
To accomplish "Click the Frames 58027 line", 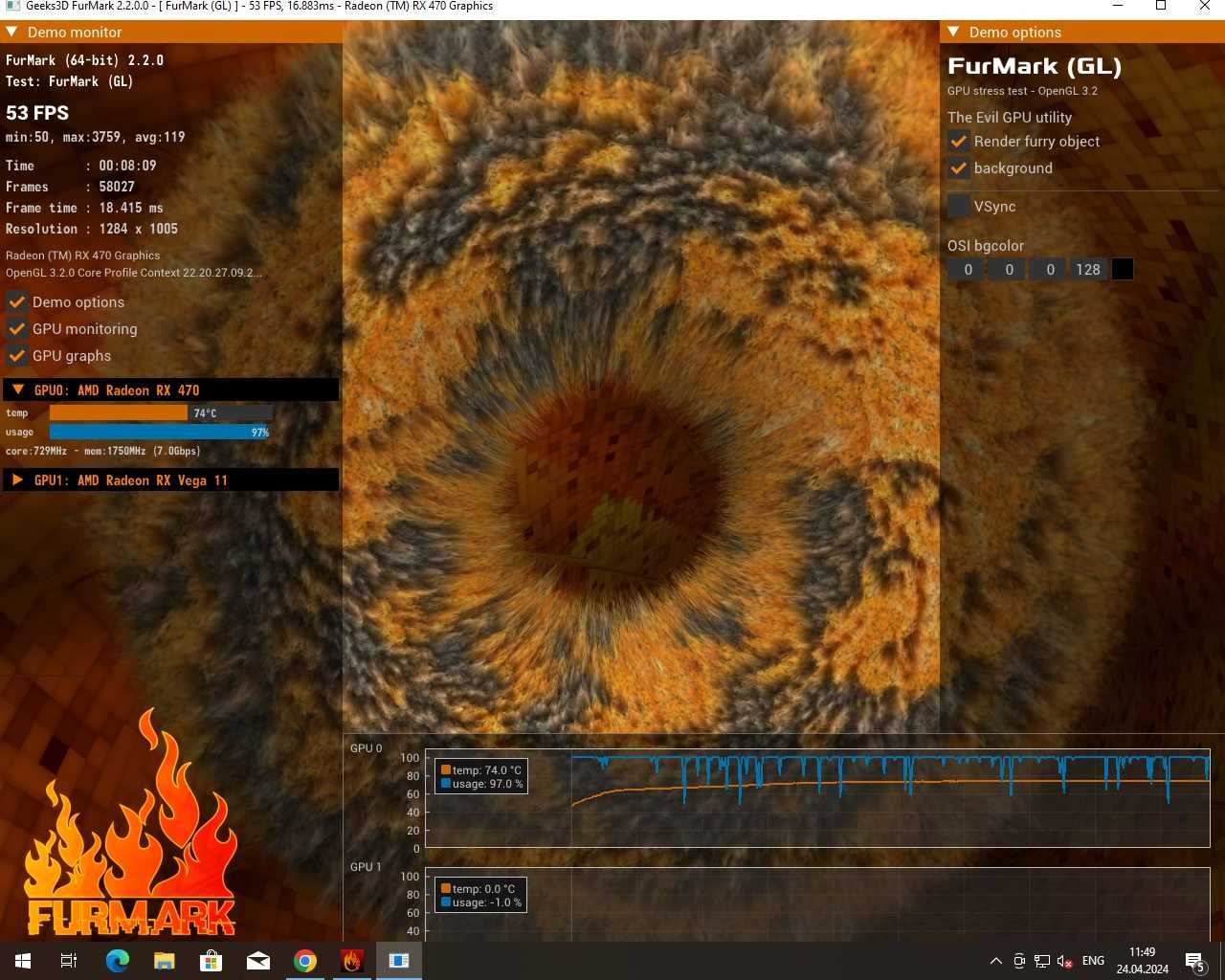I will point(70,187).
